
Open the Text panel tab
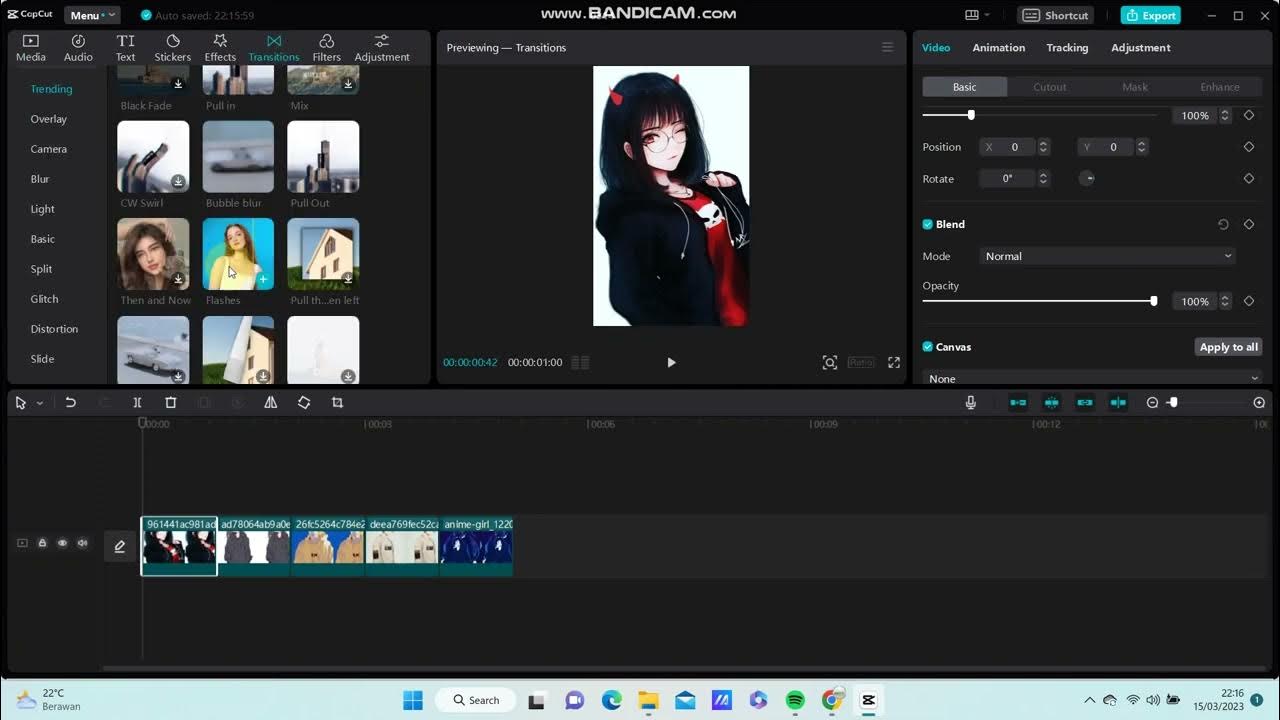click(x=125, y=47)
